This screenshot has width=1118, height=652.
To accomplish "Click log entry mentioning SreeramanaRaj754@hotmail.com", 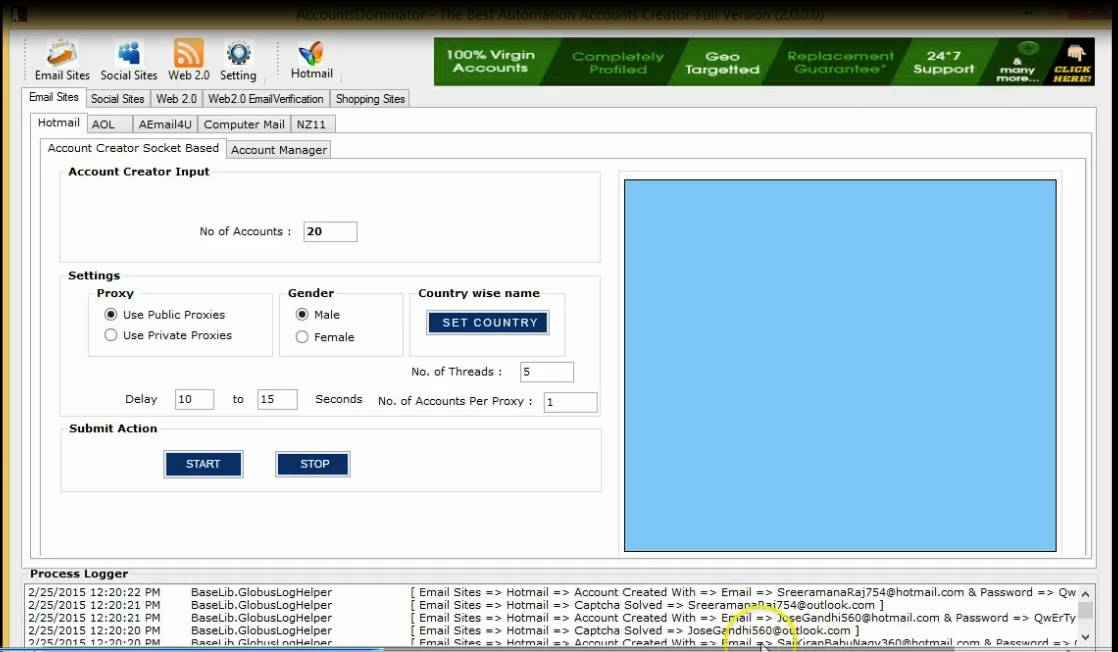I will [551, 592].
